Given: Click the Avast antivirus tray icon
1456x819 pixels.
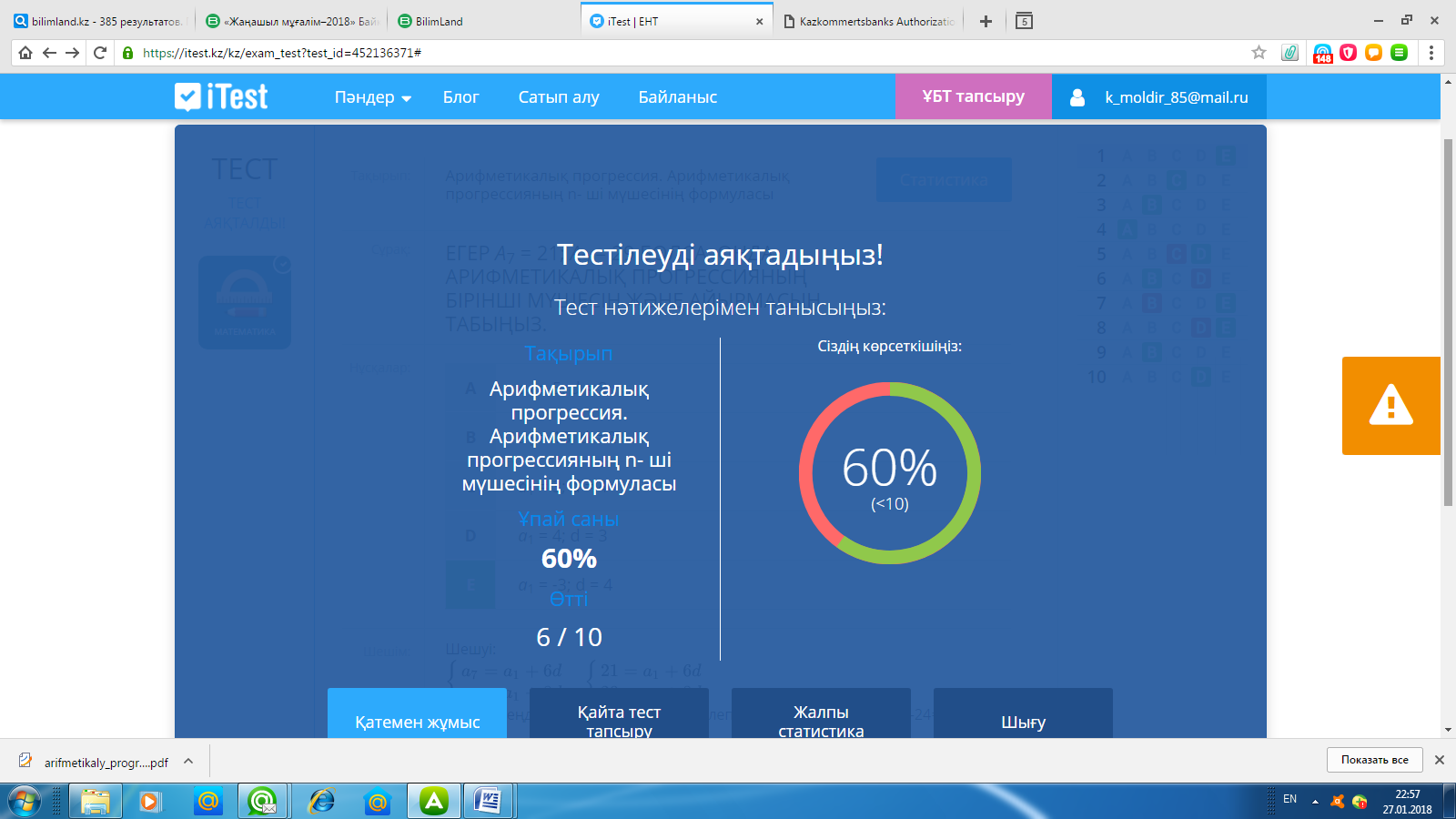Looking at the screenshot, I should pos(1338,802).
